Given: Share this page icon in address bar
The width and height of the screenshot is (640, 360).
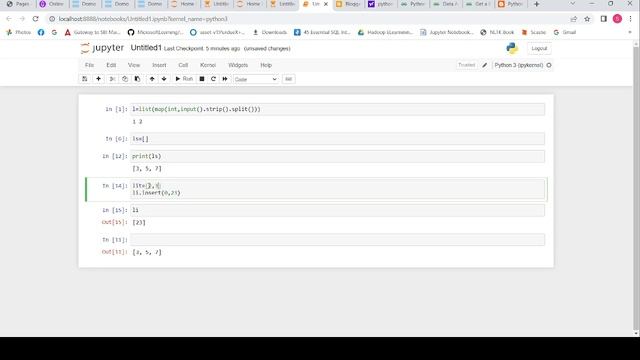Looking at the screenshot, I should (574, 19).
